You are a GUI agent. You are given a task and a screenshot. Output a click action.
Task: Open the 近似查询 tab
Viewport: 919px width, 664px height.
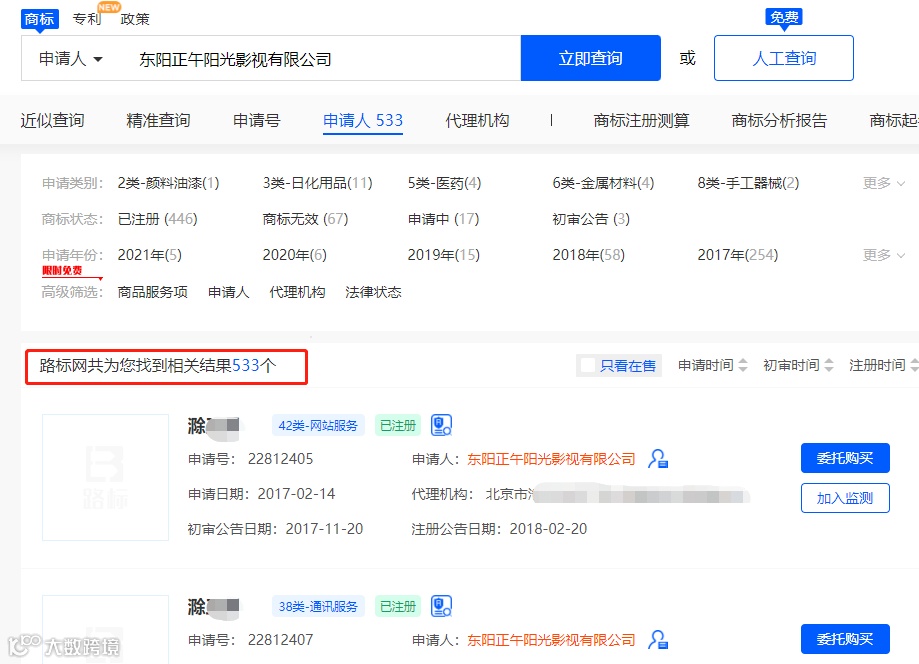[53, 121]
